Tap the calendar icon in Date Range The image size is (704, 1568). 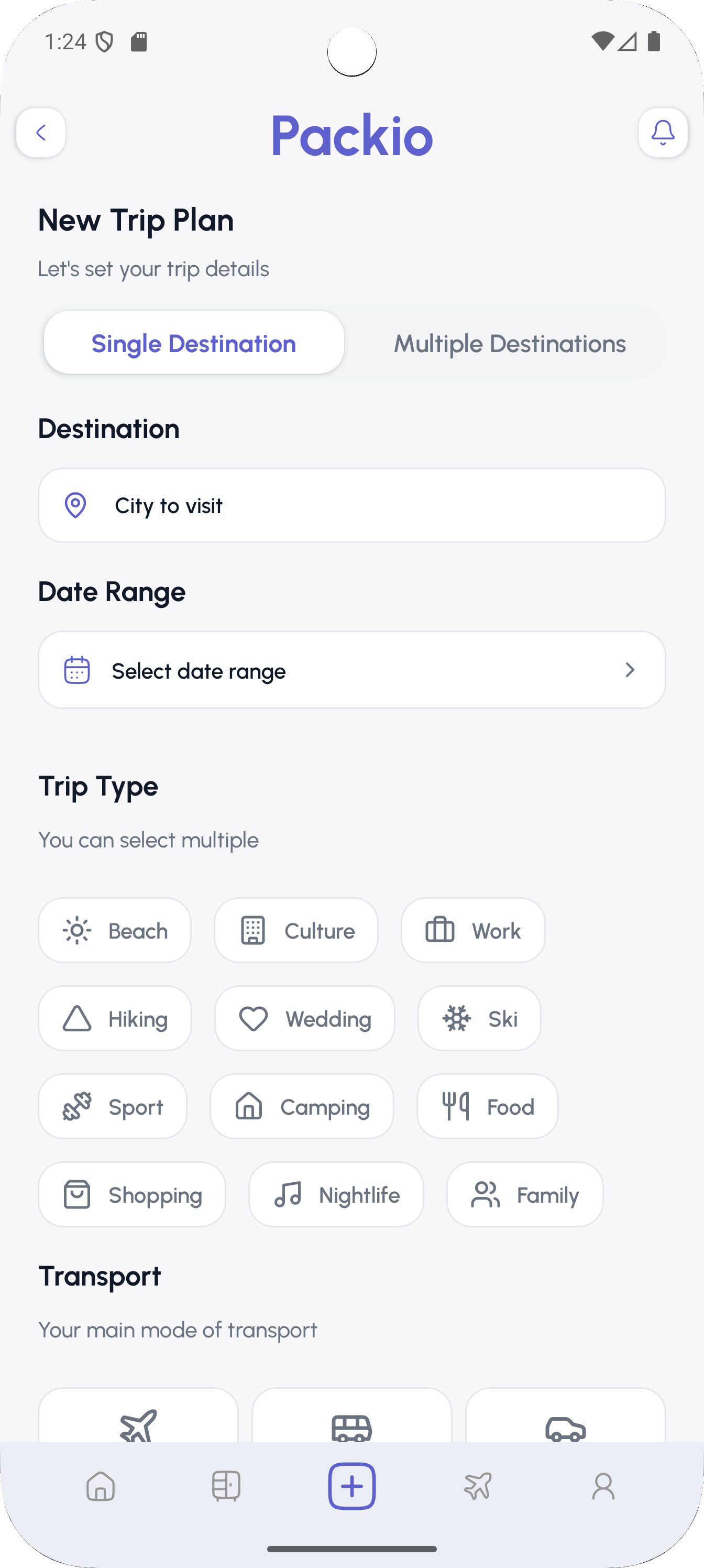click(x=78, y=670)
